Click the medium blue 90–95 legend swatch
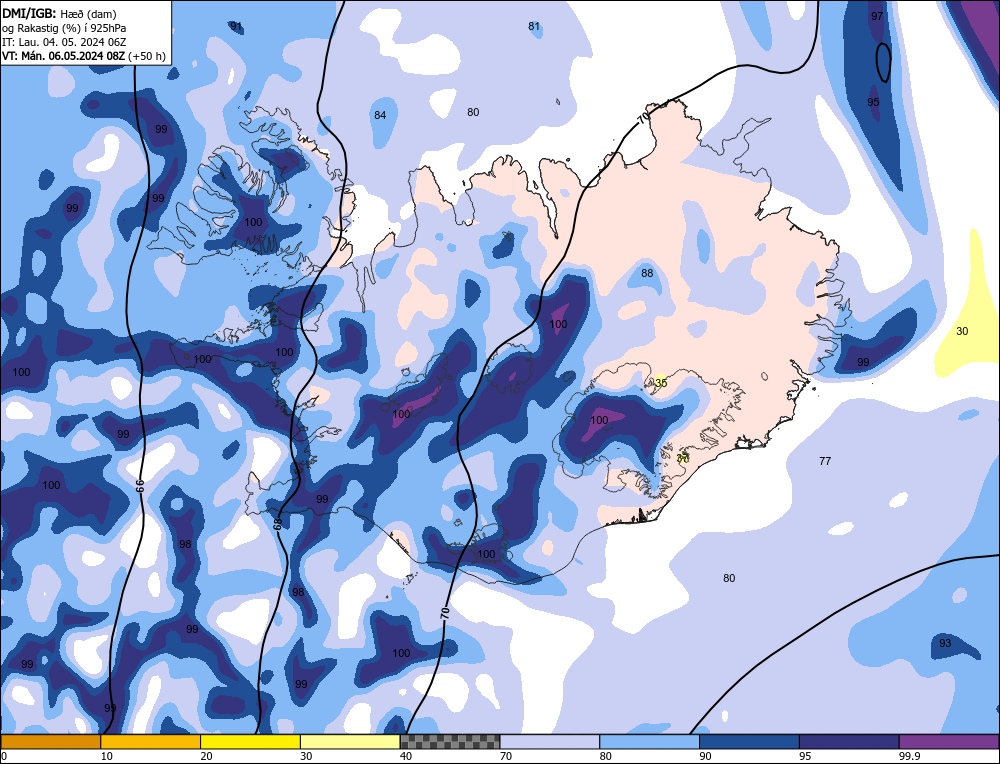The width and height of the screenshot is (1000, 764). [x=749, y=742]
